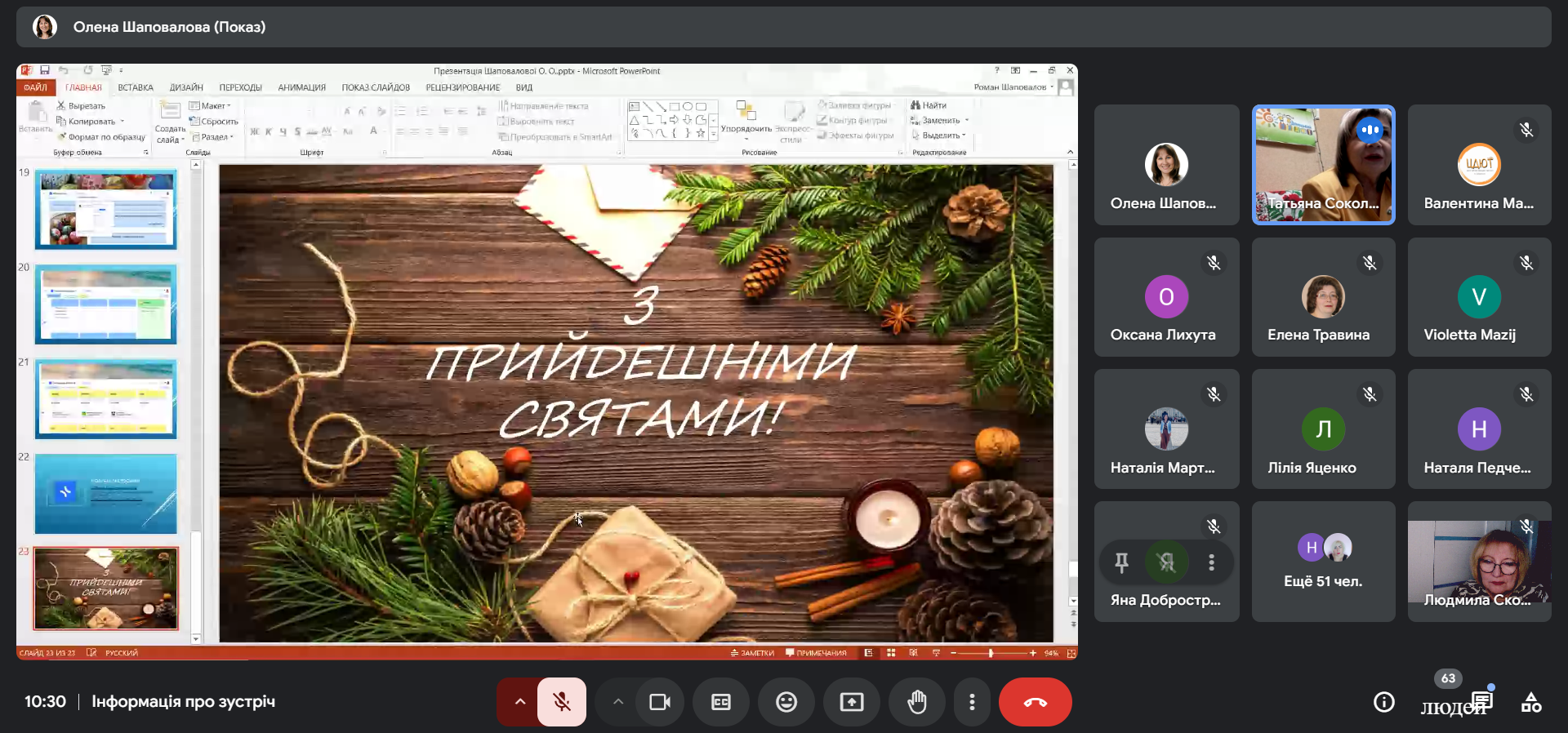Raise hand in the meeting
Viewport: 1568px width, 733px height.
pyautogui.click(x=917, y=702)
